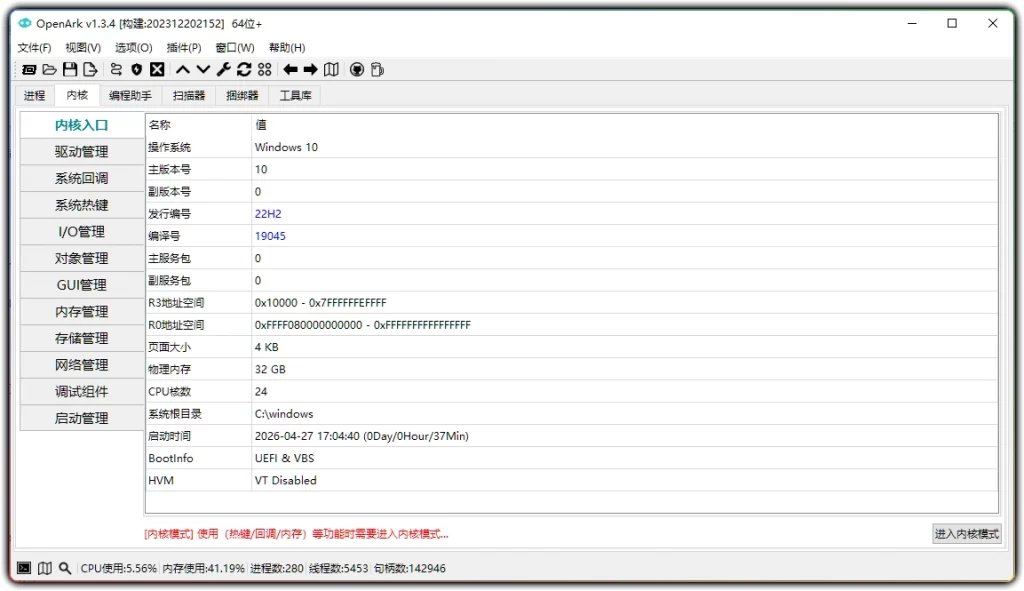Open settings via the wrench toolbar icon
Screen dimensions: 1024x591
(224, 69)
